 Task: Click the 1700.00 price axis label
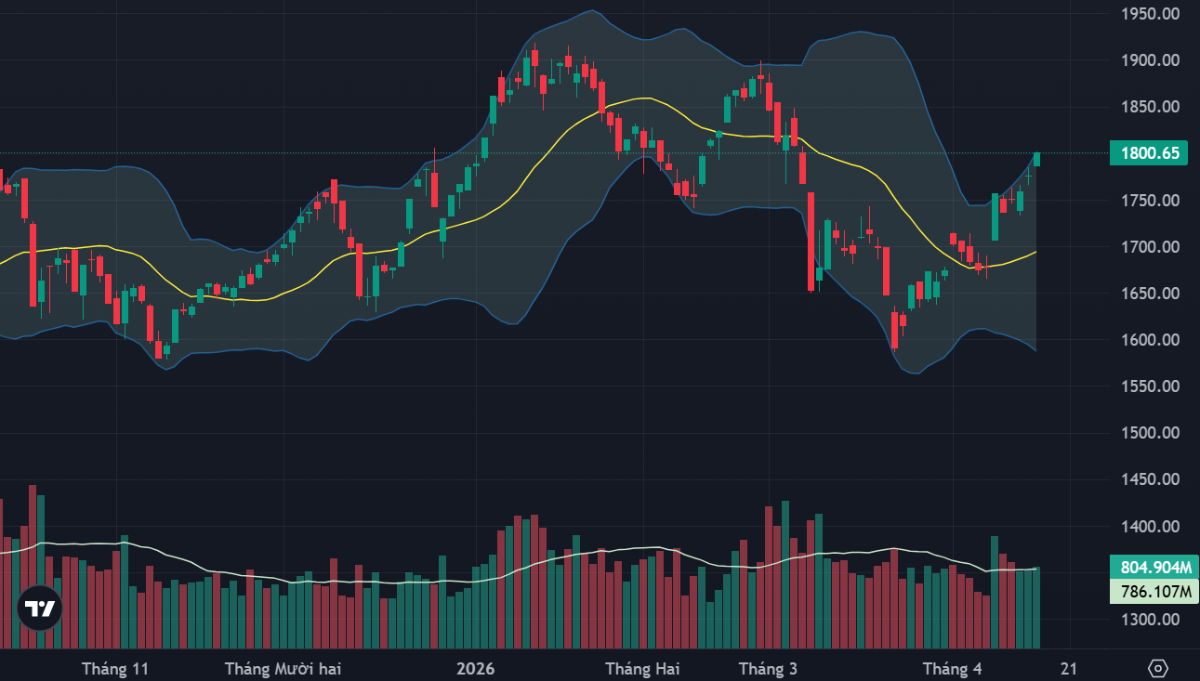[1150, 247]
